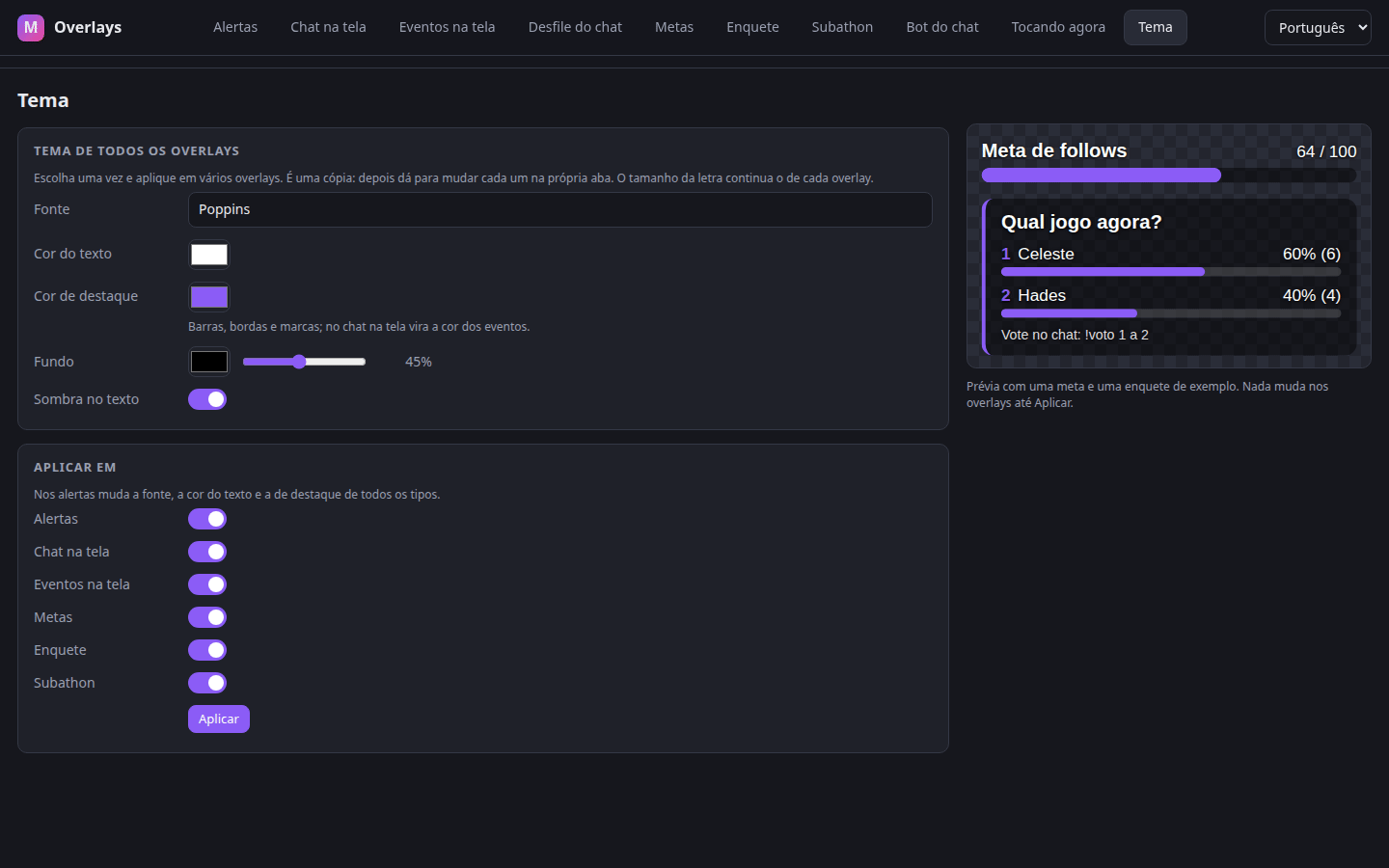Click the Aplicar button
Image resolution: width=1389 pixels, height=868 pixels.
pyautogui.click(x=219, y=719)
